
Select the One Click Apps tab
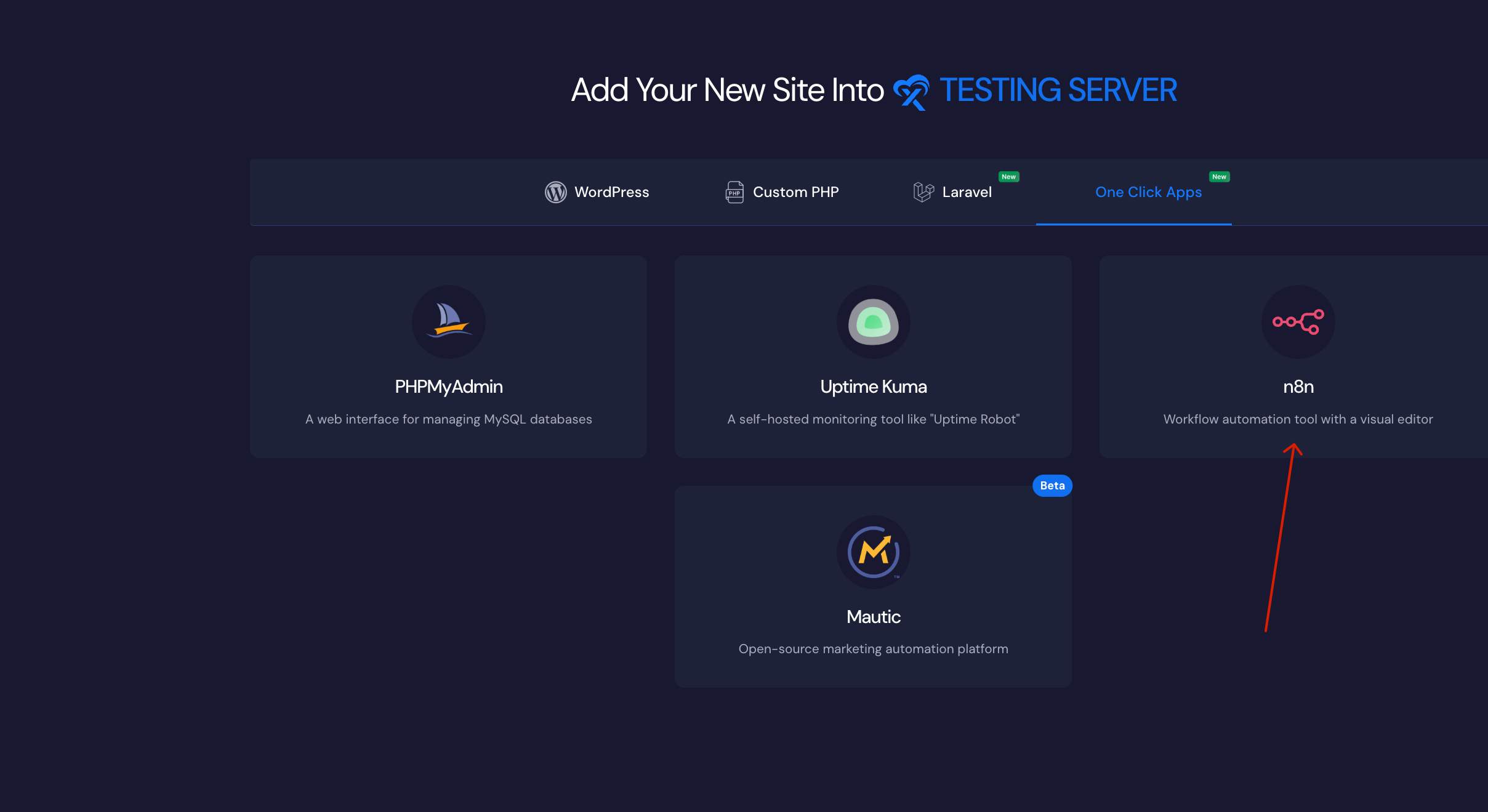(1148, 192)
